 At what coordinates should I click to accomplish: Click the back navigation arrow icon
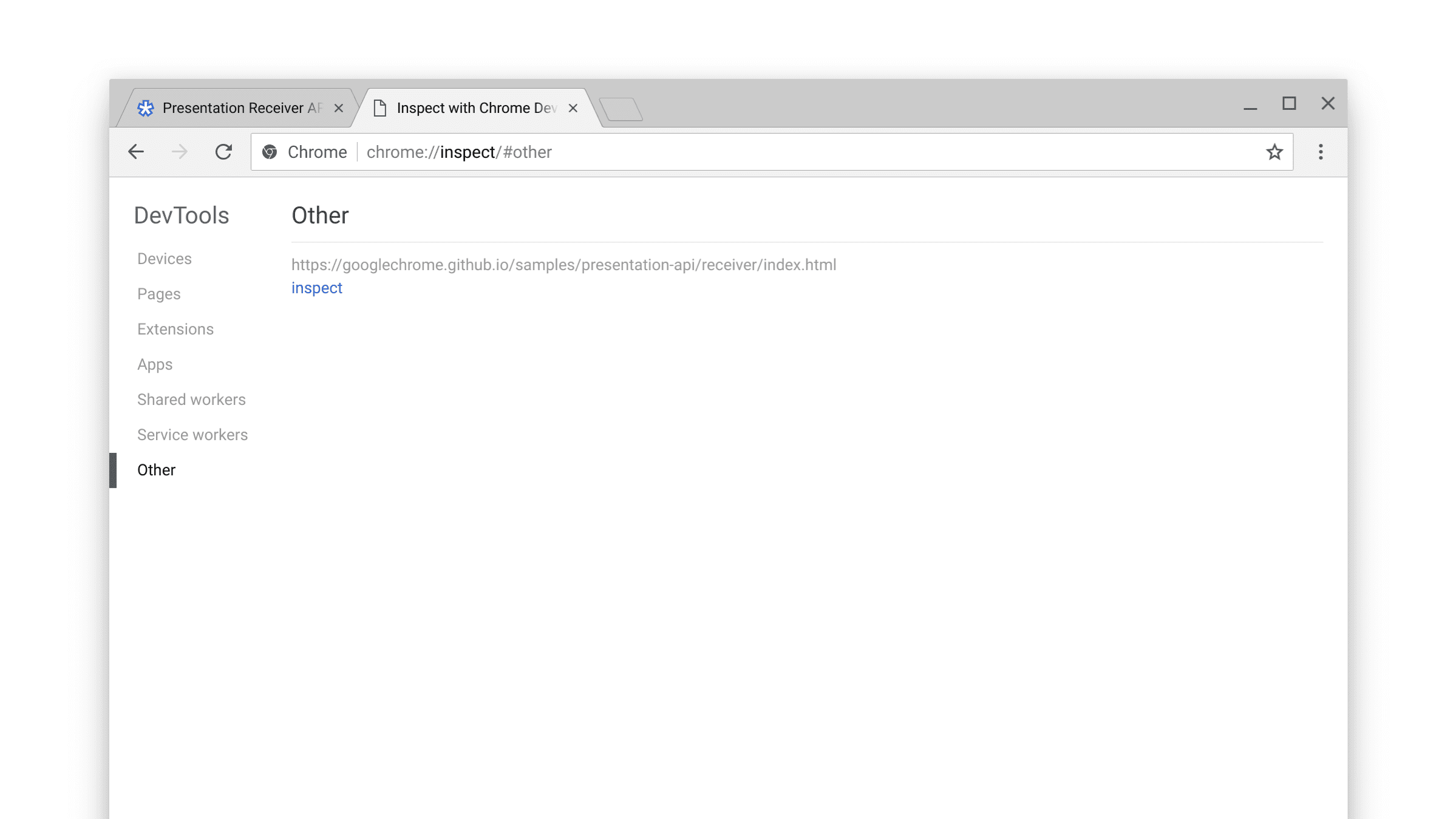click(x=135, y=151)
